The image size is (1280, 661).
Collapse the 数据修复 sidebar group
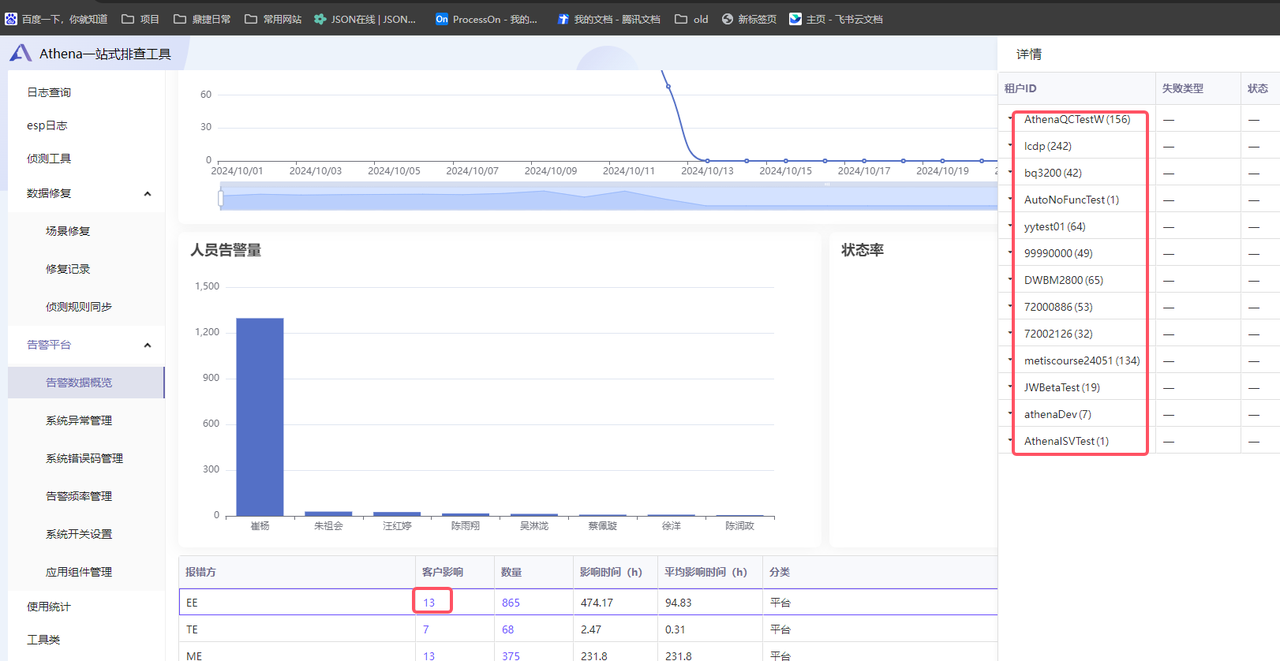click(x=147, y=194)
